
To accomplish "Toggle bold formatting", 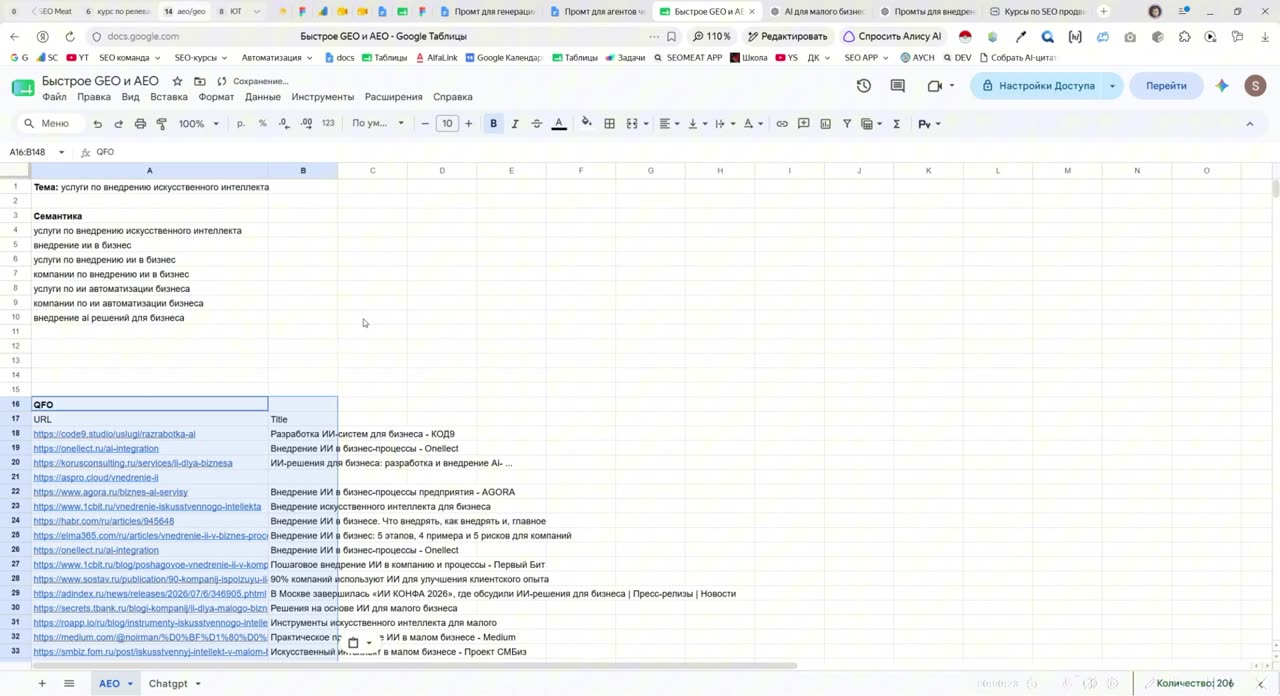I will 493,124.
